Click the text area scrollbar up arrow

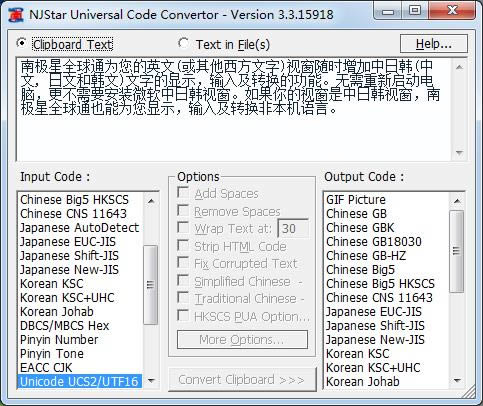(x=459, y=67)
